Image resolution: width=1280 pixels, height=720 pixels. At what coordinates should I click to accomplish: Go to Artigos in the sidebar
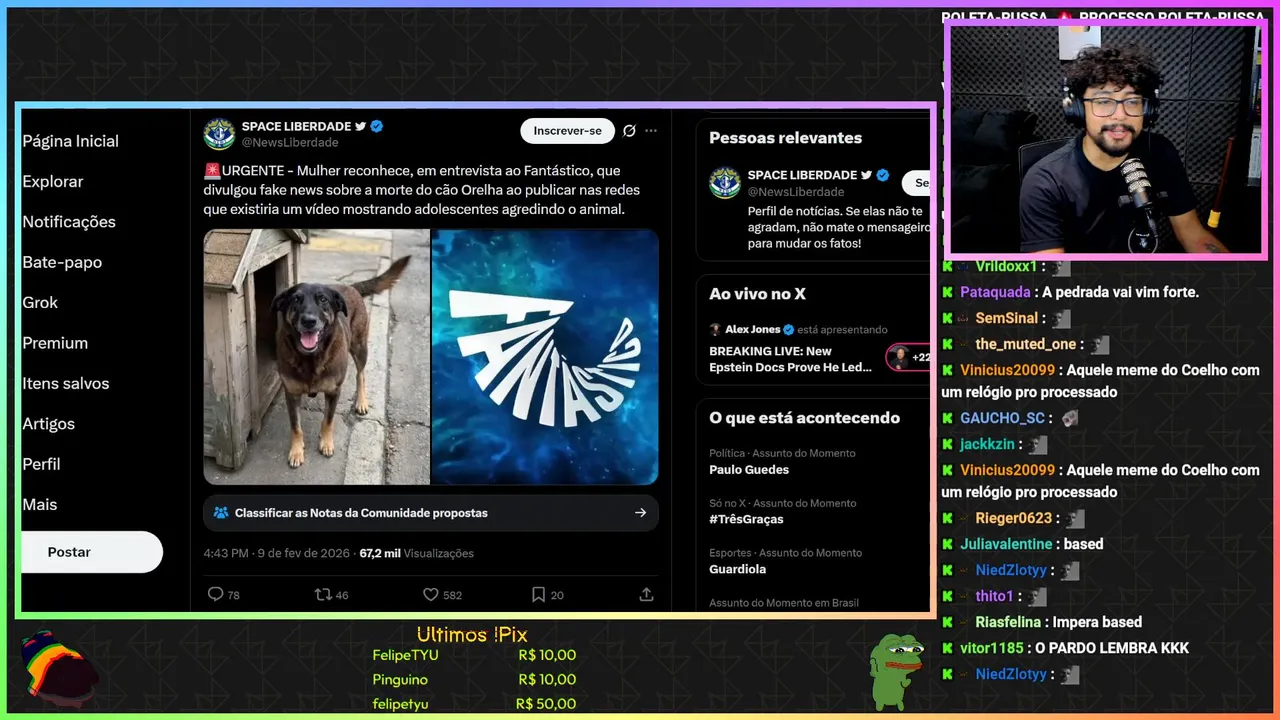[x=49, y=424]
